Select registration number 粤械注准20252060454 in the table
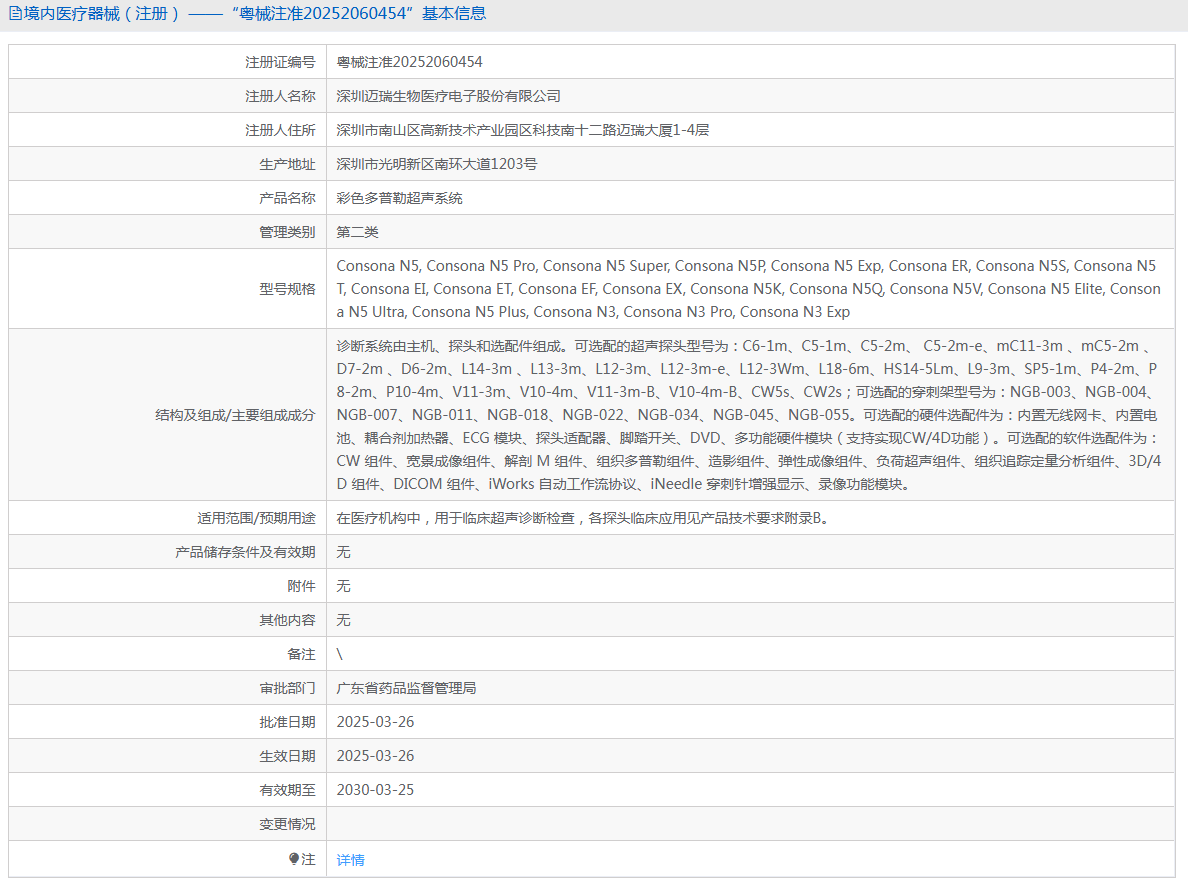Viewport: 1188px width, 878px height. tap(409, 62)
